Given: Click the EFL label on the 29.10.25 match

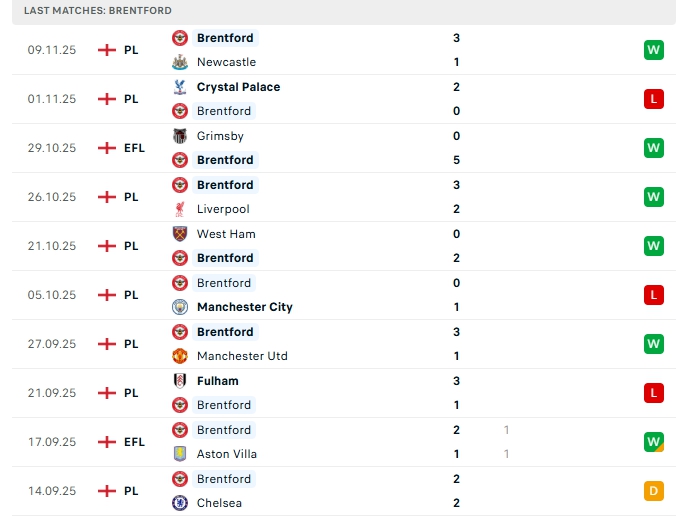Looking at the screenshot, I should [x=134, y=148].
